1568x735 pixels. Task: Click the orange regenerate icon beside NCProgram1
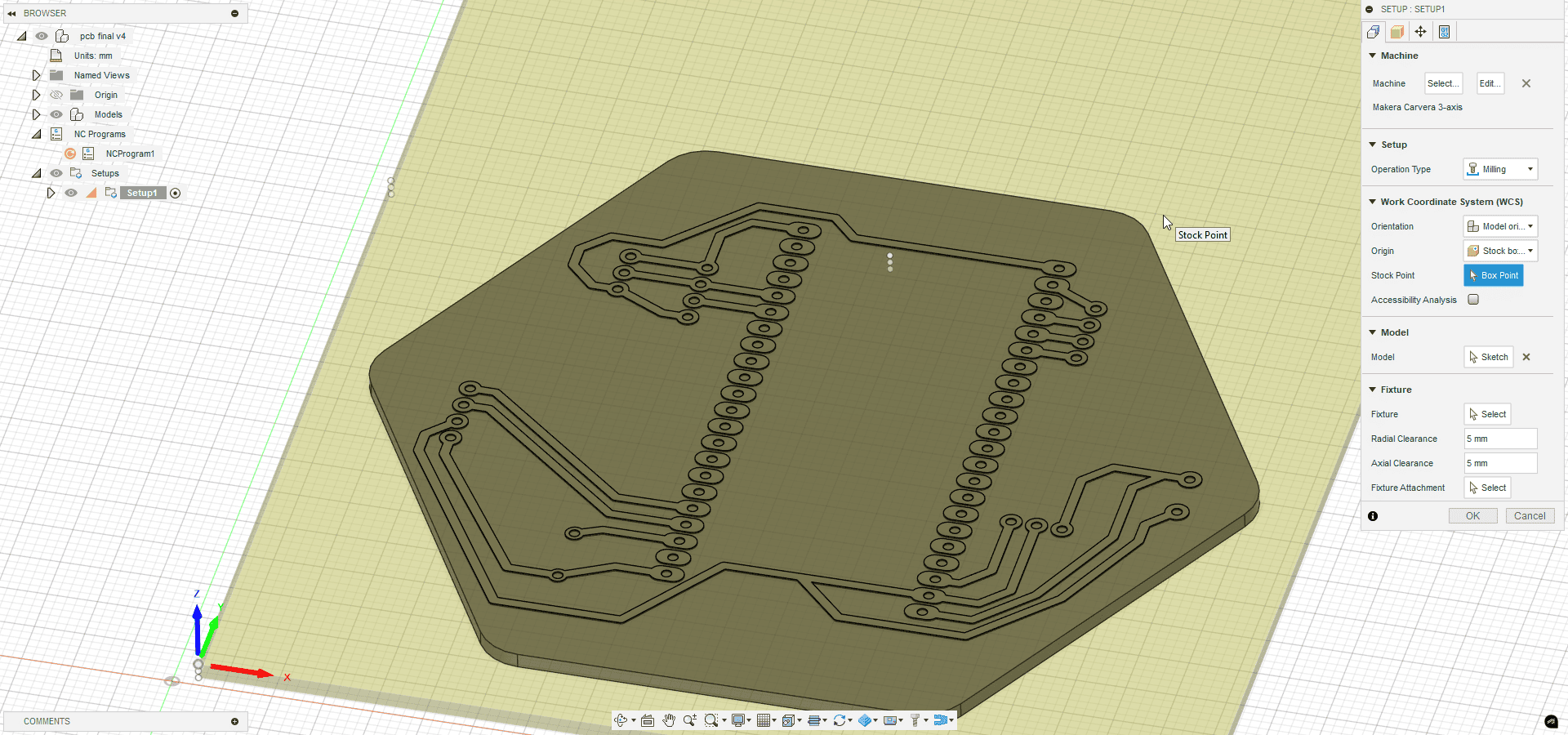[x=70, y=154]
